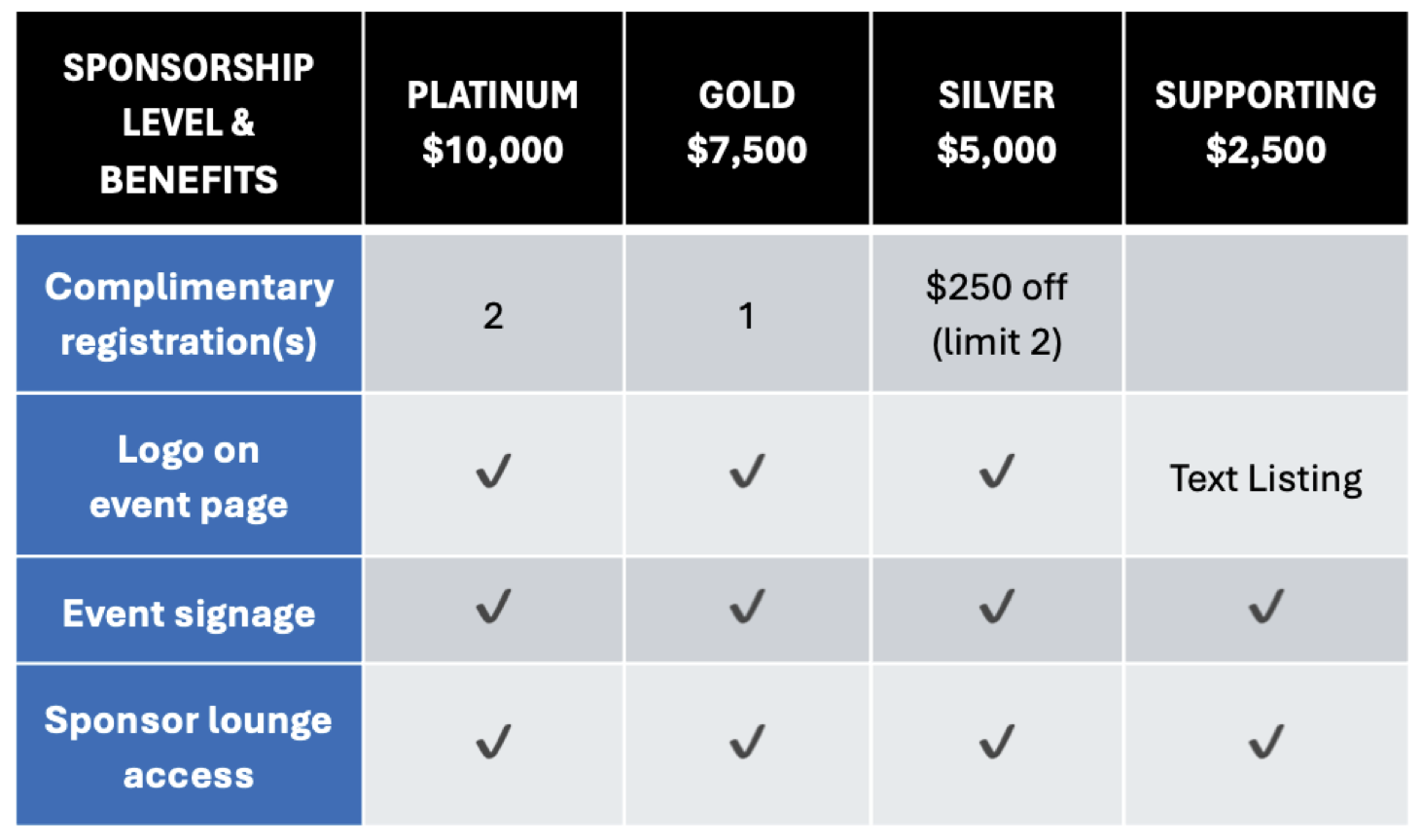Viewport: 1422px width, 840px height.
Task: Select the Platinum checkmark for Event signage
Action: 493,609
